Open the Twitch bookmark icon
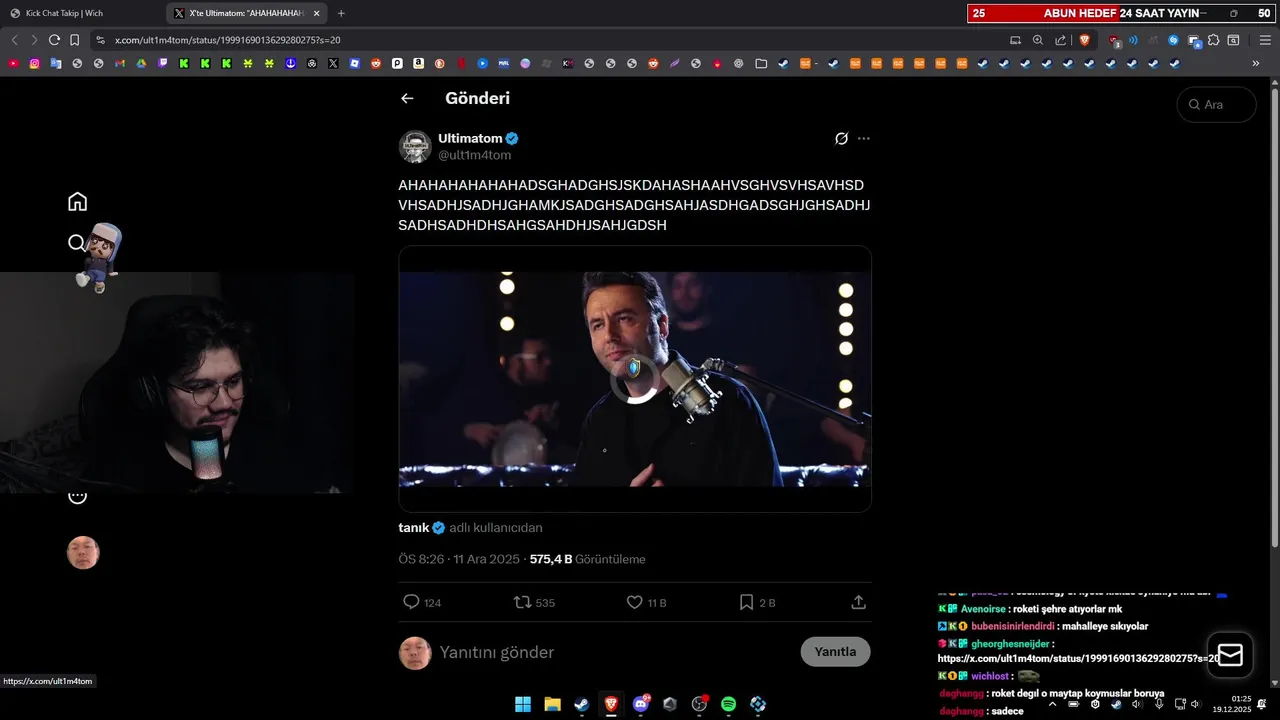The height and width of the screenshot is (720, 1280). [163, 63]
